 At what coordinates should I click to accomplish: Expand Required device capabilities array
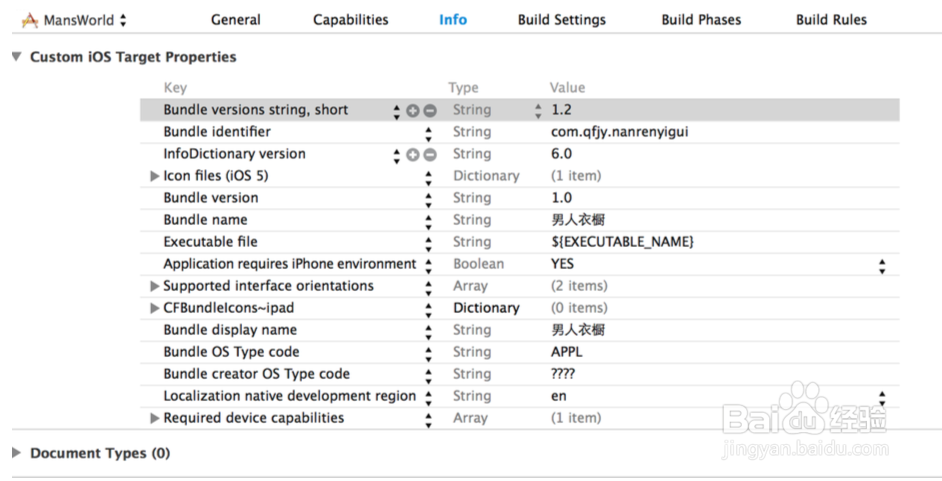[x=155, y=419]
